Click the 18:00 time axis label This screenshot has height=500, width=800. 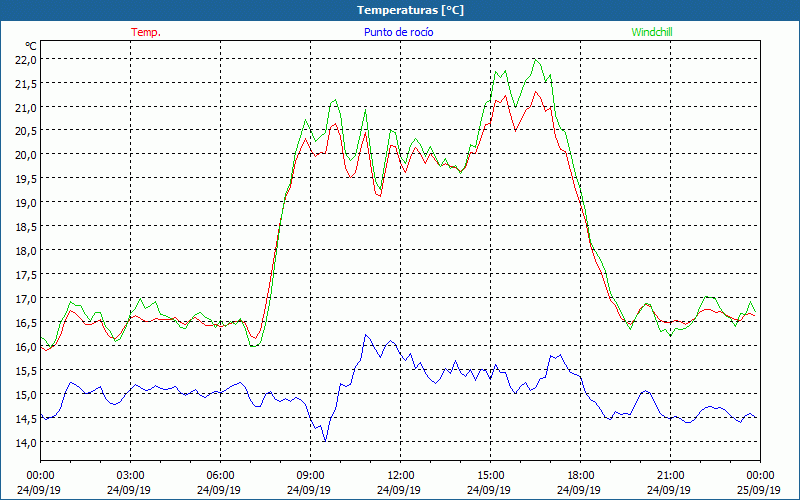tap(581, 476)
